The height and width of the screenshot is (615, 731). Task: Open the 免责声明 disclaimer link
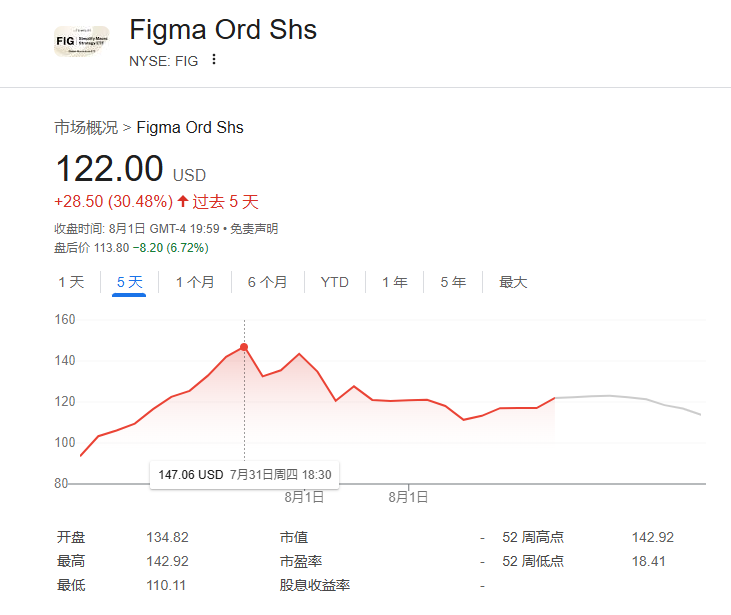tap(254, 228)
